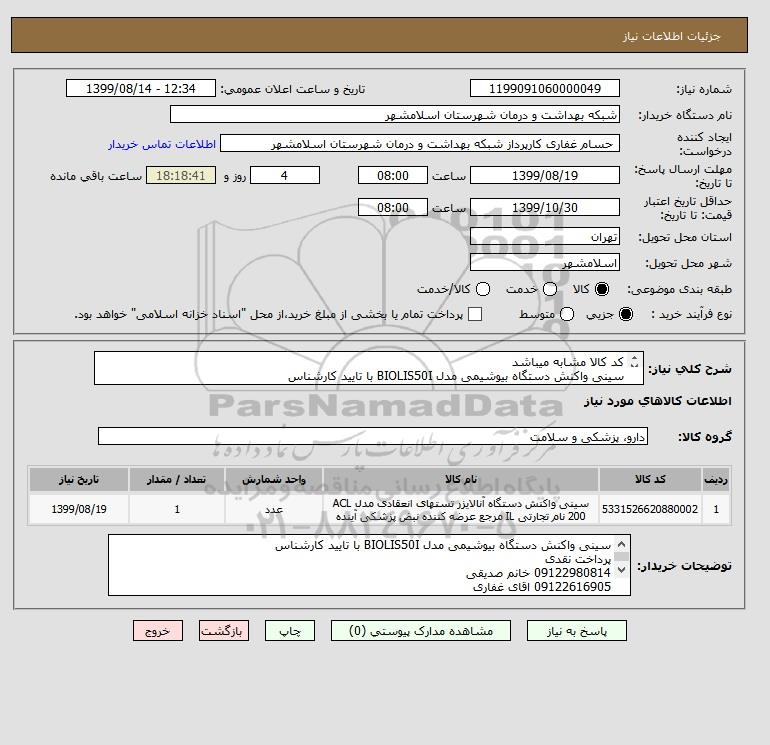Click the واحد شمارش column header
Viewport: 770px width, 745px height.
274,479
